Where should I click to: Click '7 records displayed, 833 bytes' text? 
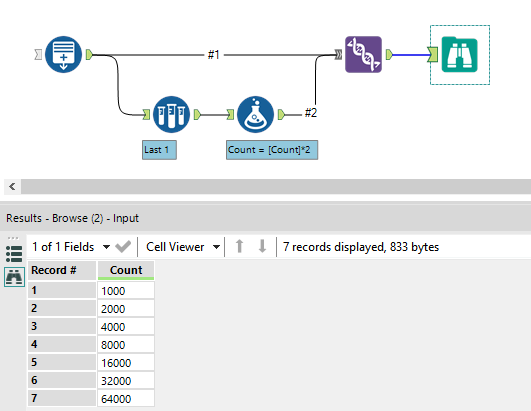coord(361,247)
